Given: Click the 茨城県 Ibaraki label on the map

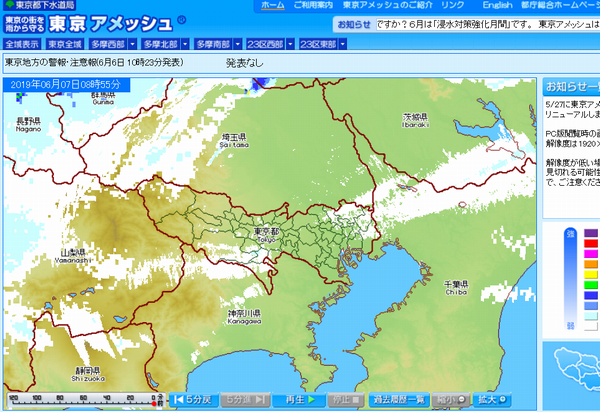Looking at the screenshot, I should click(x=416, y=120).
